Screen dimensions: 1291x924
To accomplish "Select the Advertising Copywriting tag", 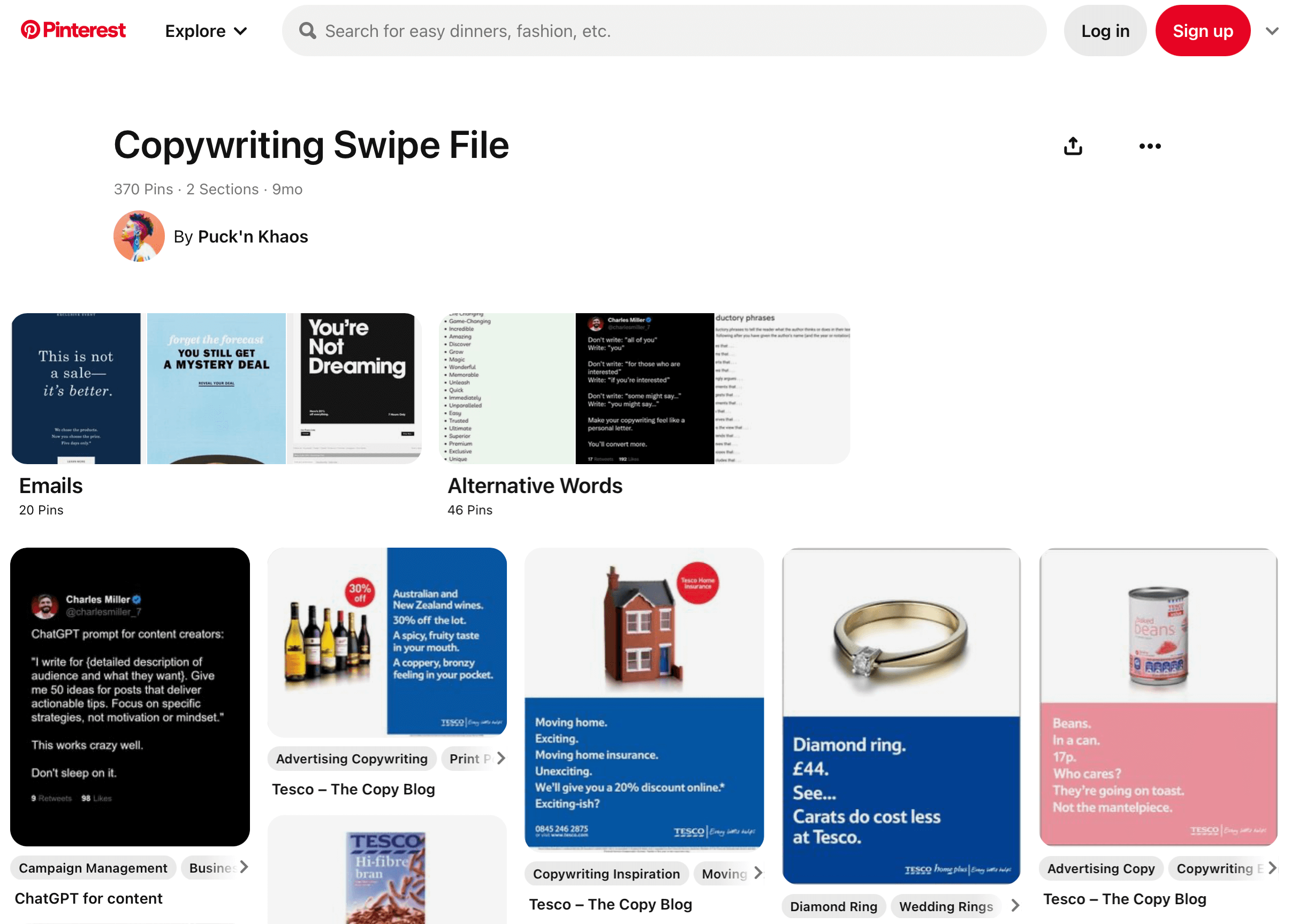I will pos(352,759).
